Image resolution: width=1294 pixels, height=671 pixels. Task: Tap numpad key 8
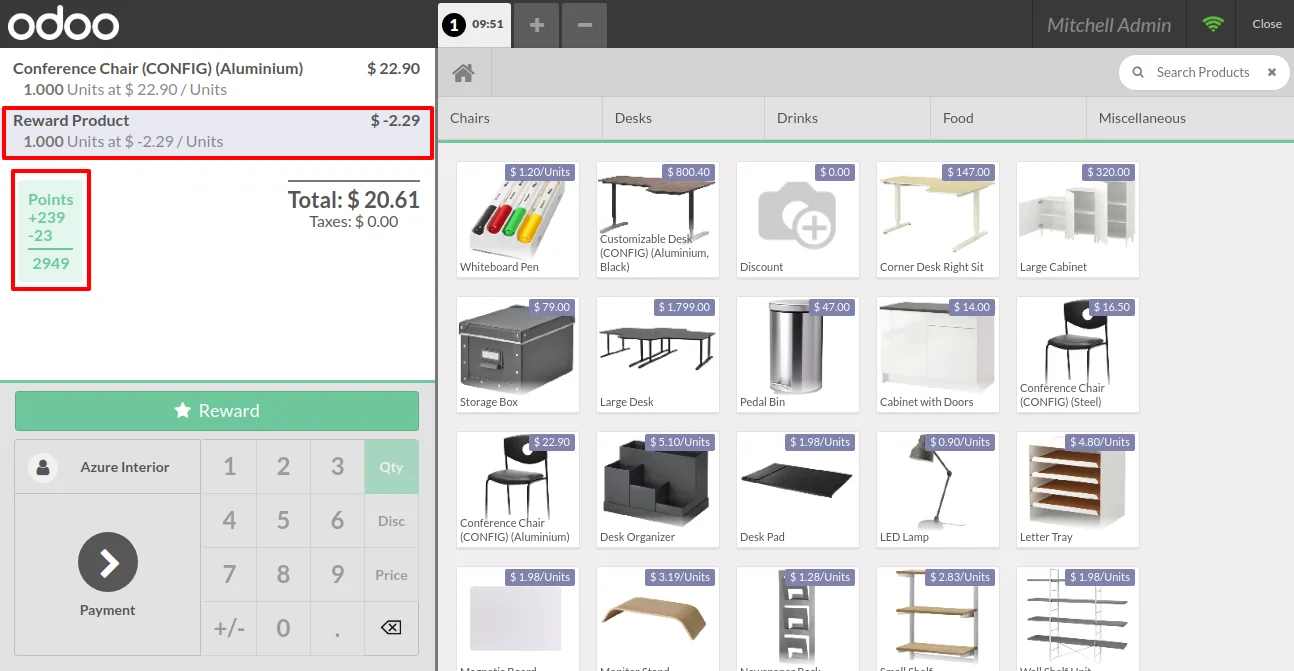tap(283, 575)
